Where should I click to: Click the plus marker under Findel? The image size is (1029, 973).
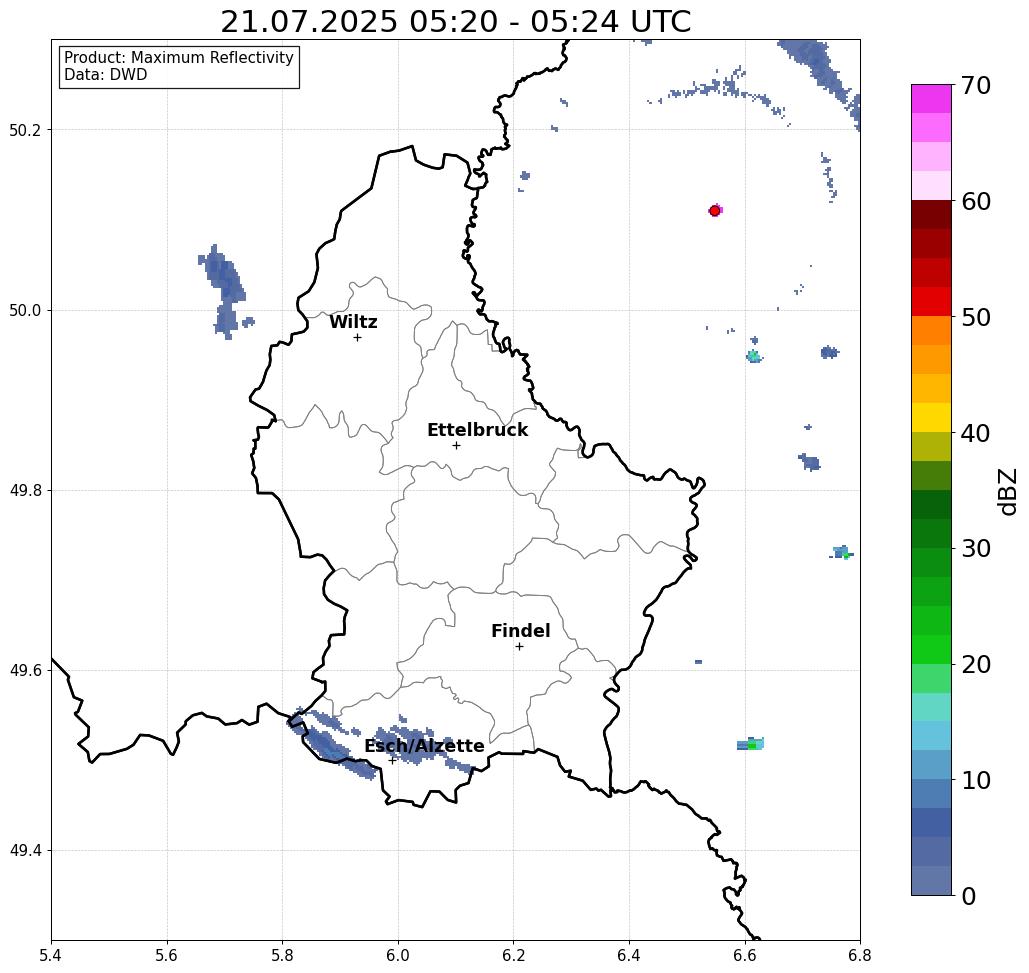point(519,646)
